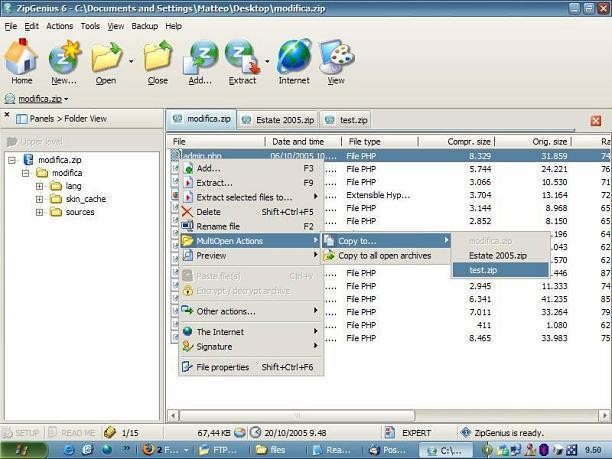The image size is (612, 459).
Task: Choose Rename file in context menu
Action: (x=251, y=226)
